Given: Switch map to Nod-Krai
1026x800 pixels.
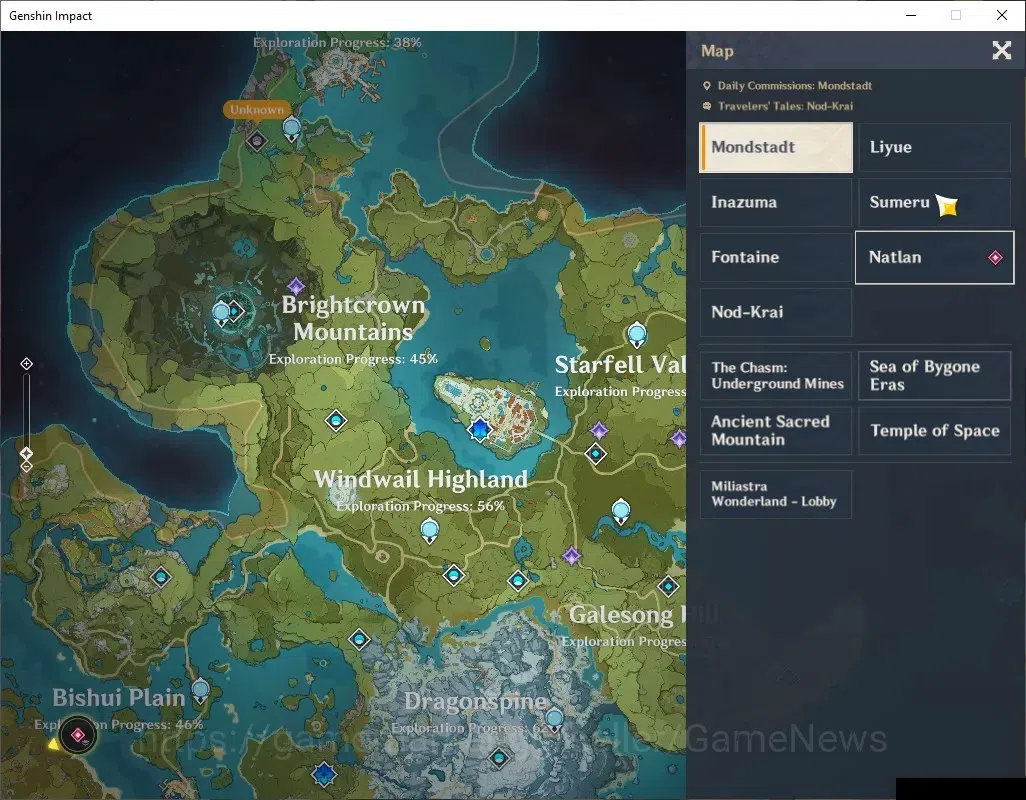Looking at the screenshot, I should tap(776, 313).
